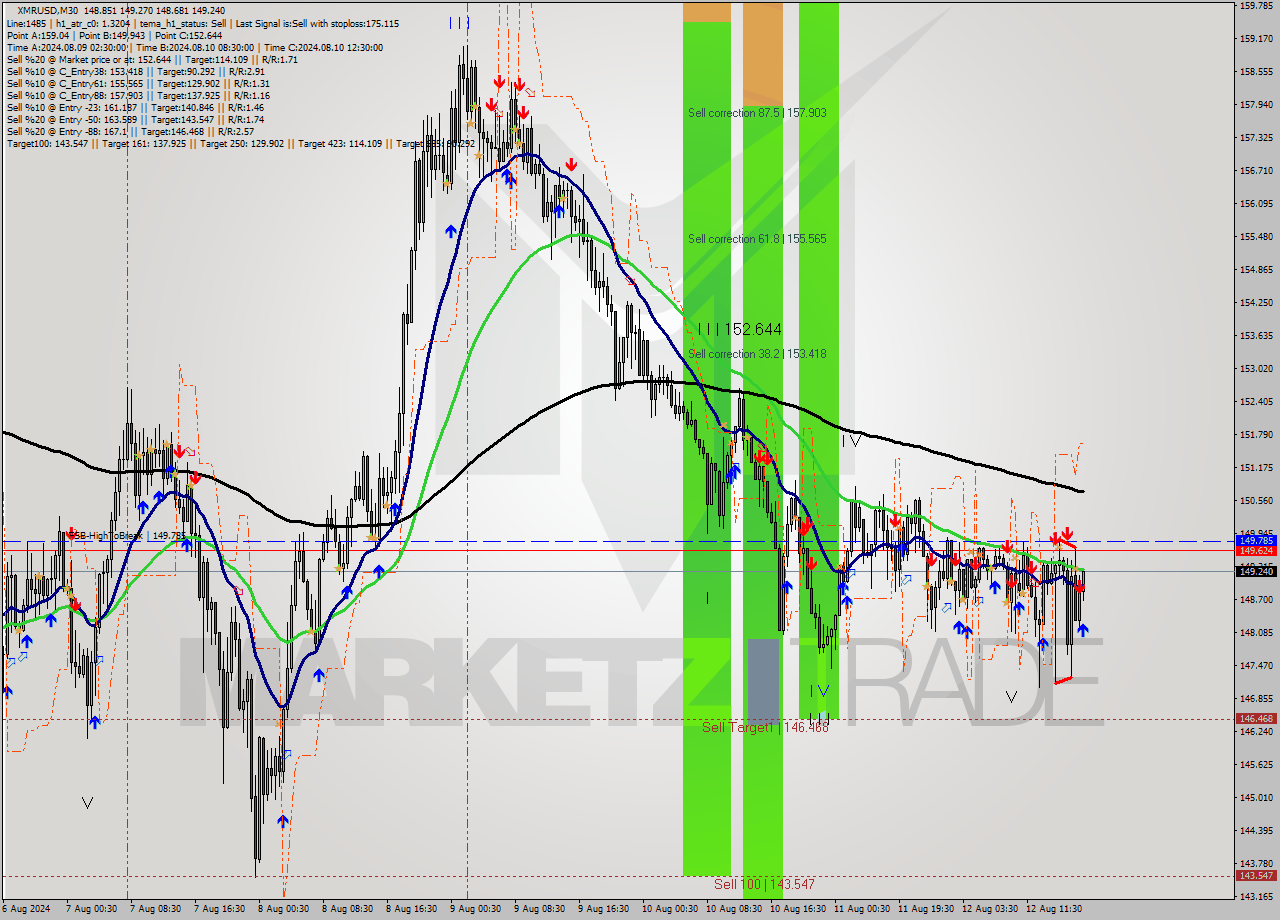Click the red 143.547 price tag

tap(1256, 875)
